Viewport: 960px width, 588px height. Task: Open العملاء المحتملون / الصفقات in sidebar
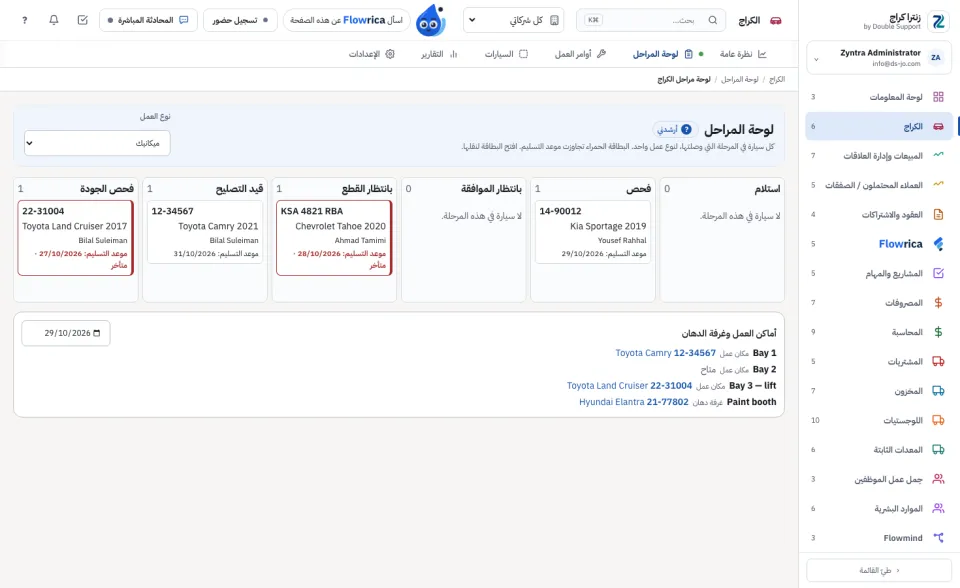click(x=879, y=185)
